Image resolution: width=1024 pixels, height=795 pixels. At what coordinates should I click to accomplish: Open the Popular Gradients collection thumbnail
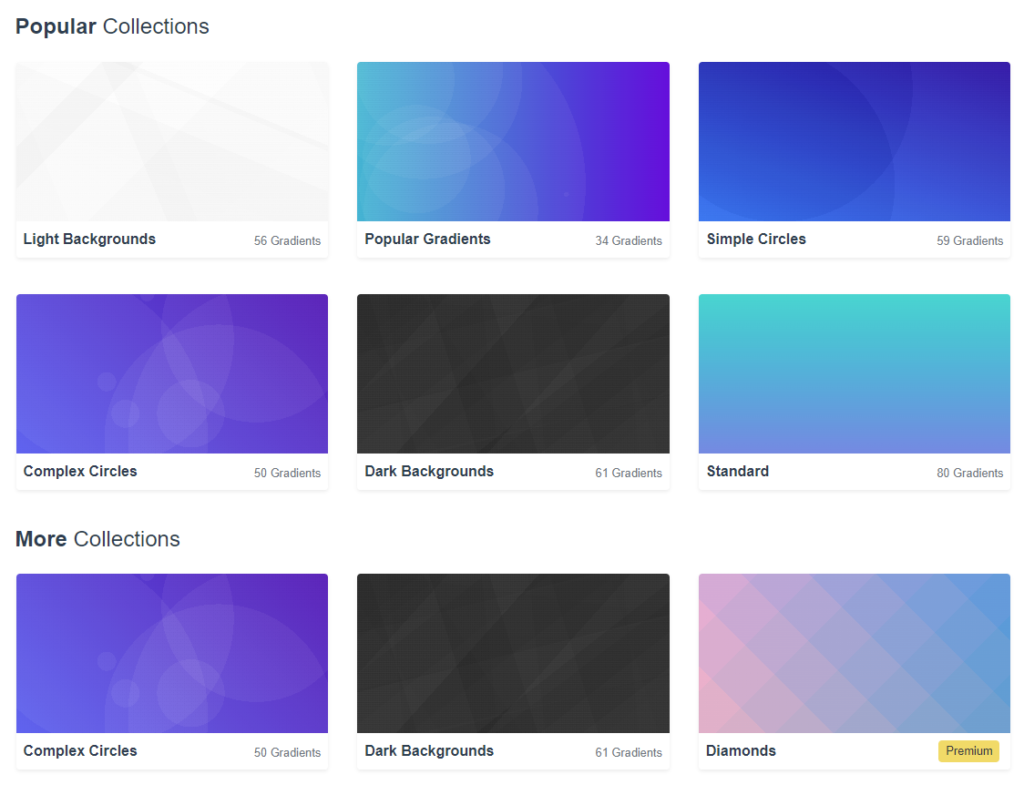tap(513, 140)
